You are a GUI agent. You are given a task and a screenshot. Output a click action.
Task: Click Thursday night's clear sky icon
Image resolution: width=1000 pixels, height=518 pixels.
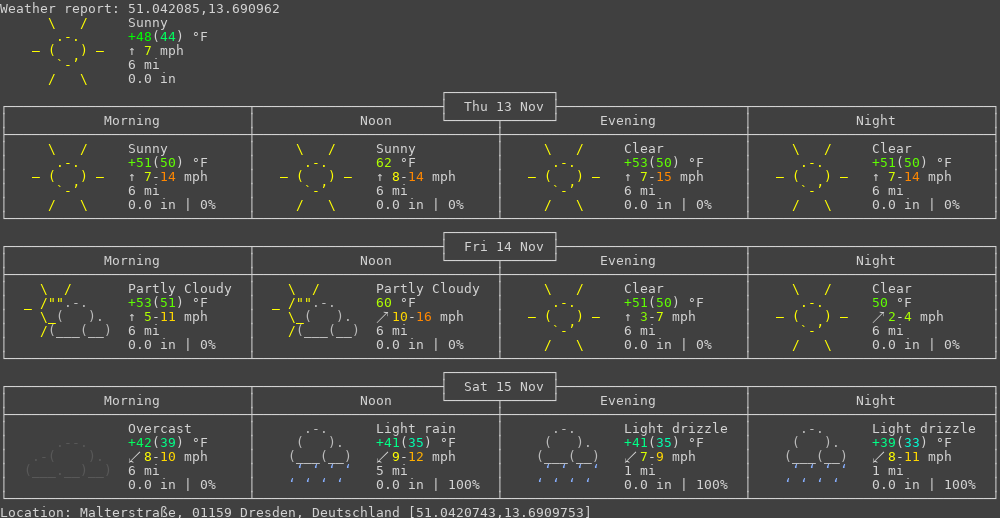tap(812, 177)
